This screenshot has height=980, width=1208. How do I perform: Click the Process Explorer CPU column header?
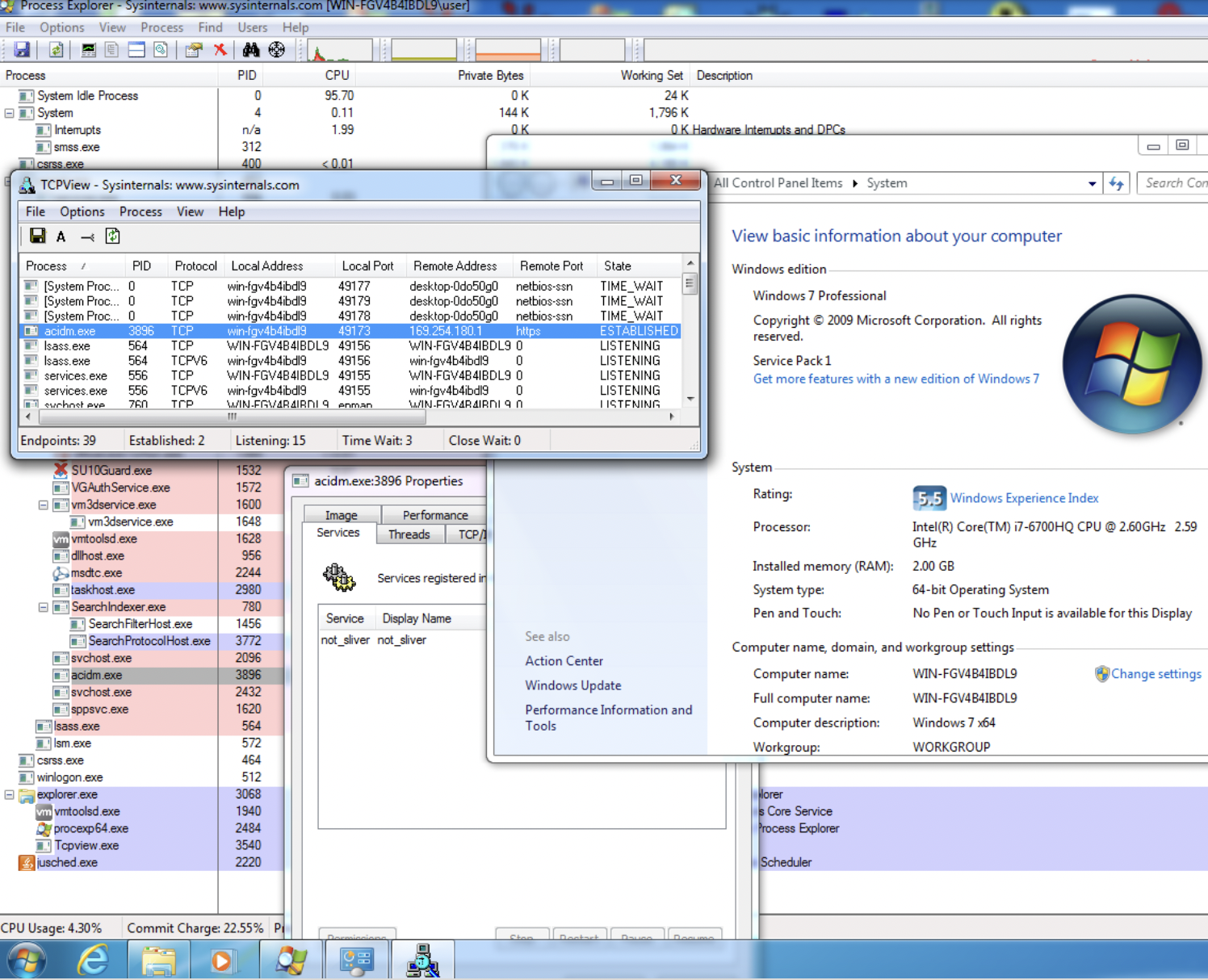[337, 75]
